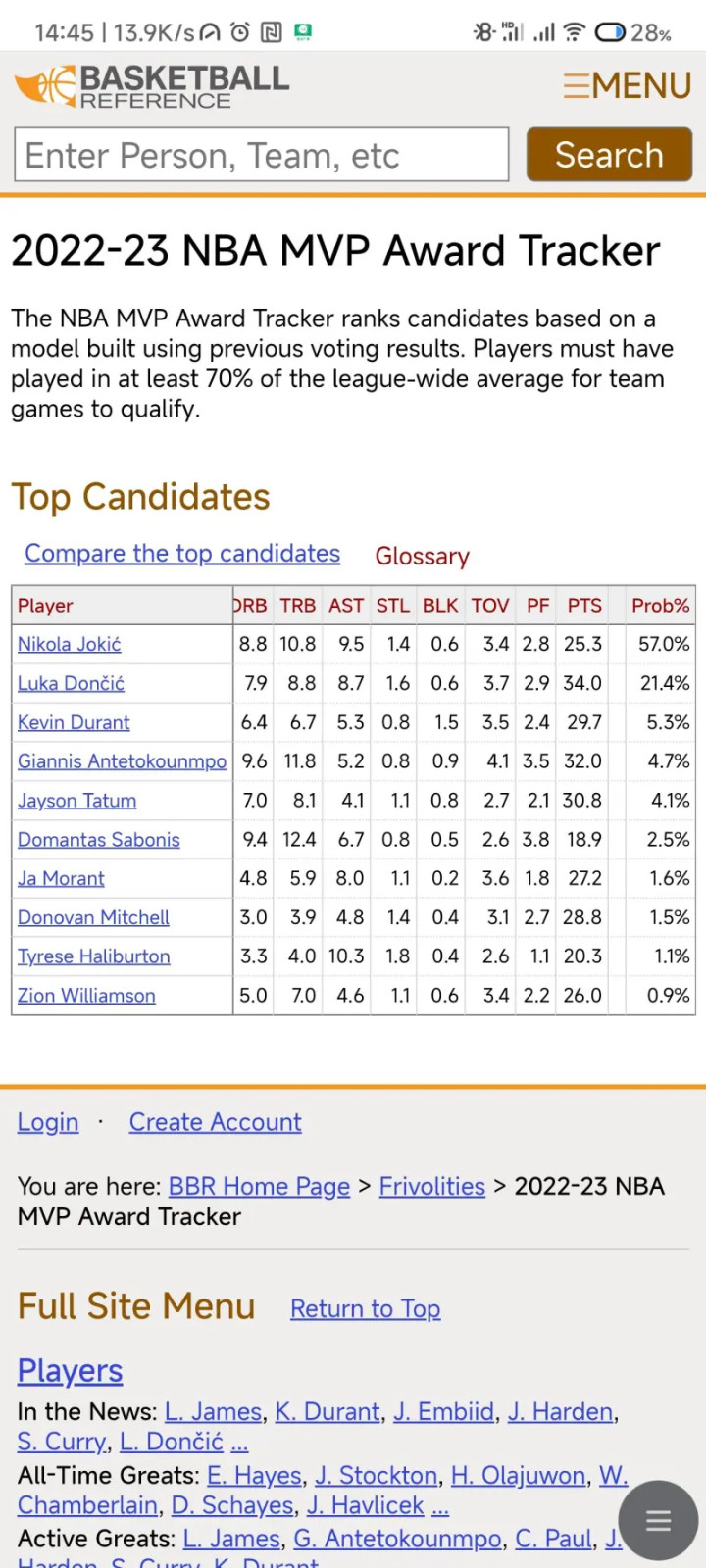Click the Create Account link
This screenshot has width=706, height=1568.
point(216,1122)
